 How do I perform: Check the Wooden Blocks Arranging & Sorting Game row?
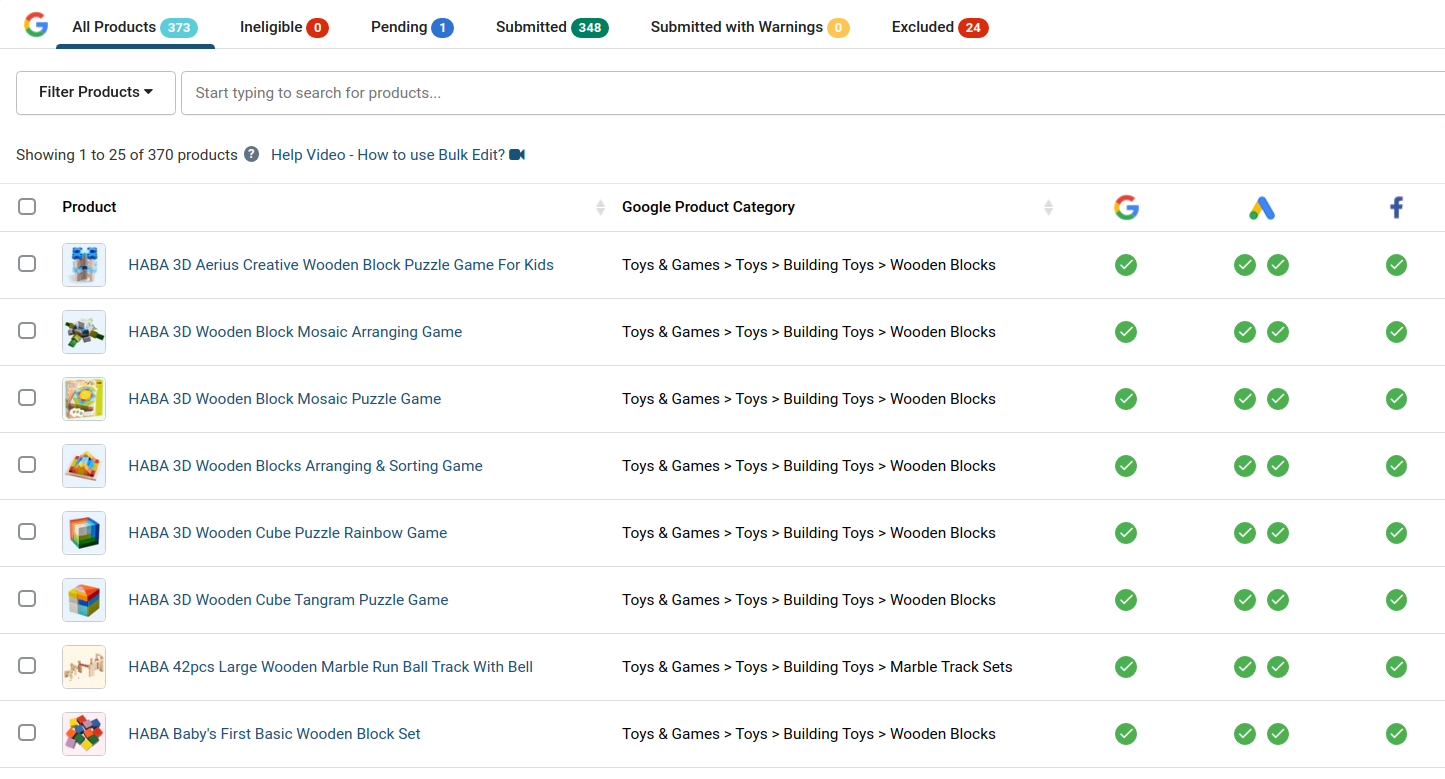27,464
